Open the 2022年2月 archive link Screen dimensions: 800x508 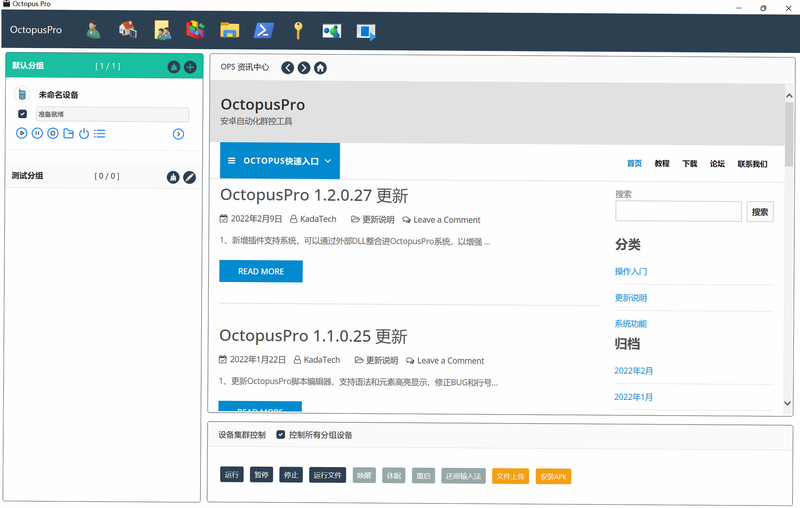[633, 371]
